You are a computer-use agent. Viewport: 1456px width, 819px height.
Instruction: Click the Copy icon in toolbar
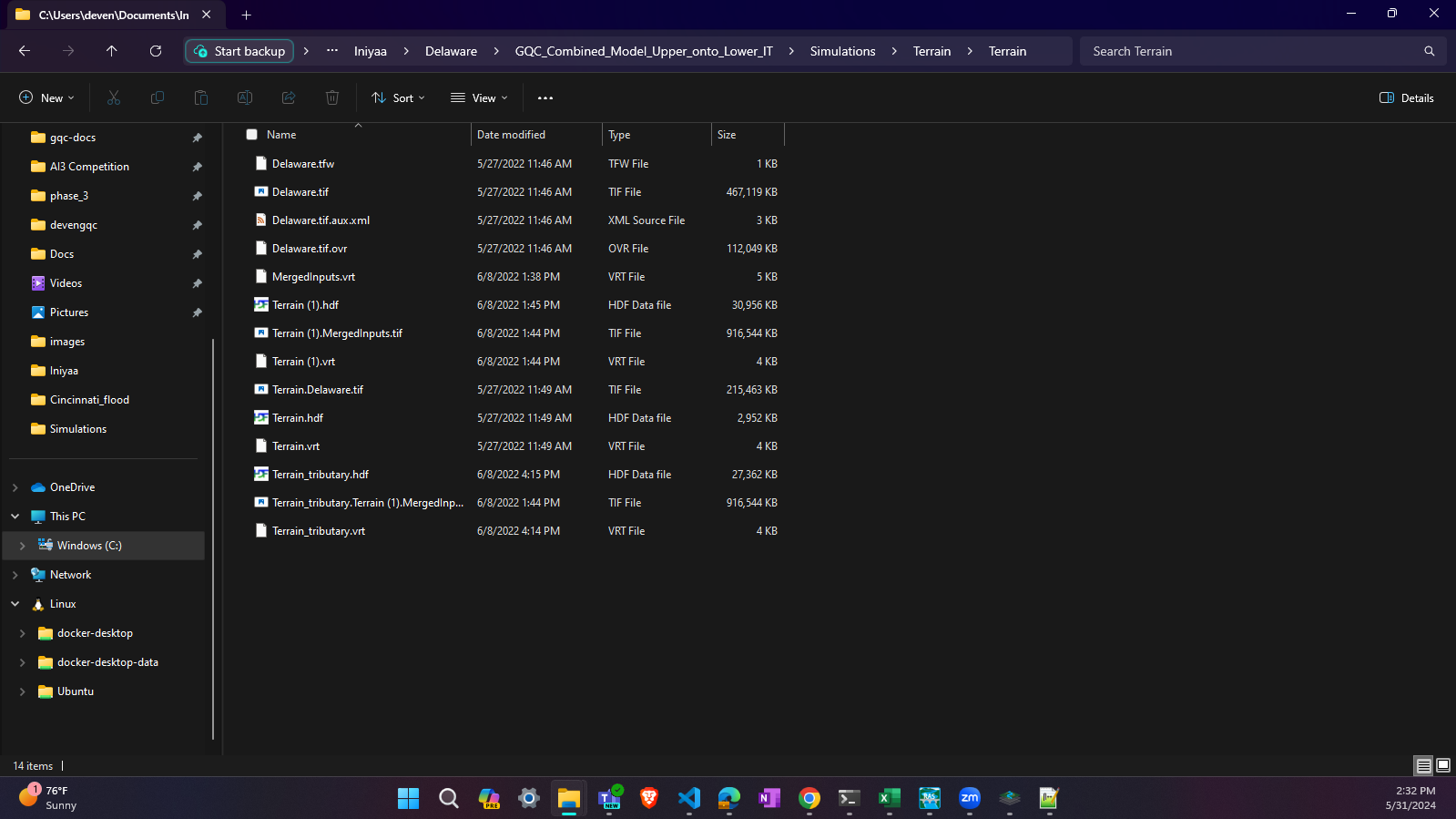pos(158,97)
